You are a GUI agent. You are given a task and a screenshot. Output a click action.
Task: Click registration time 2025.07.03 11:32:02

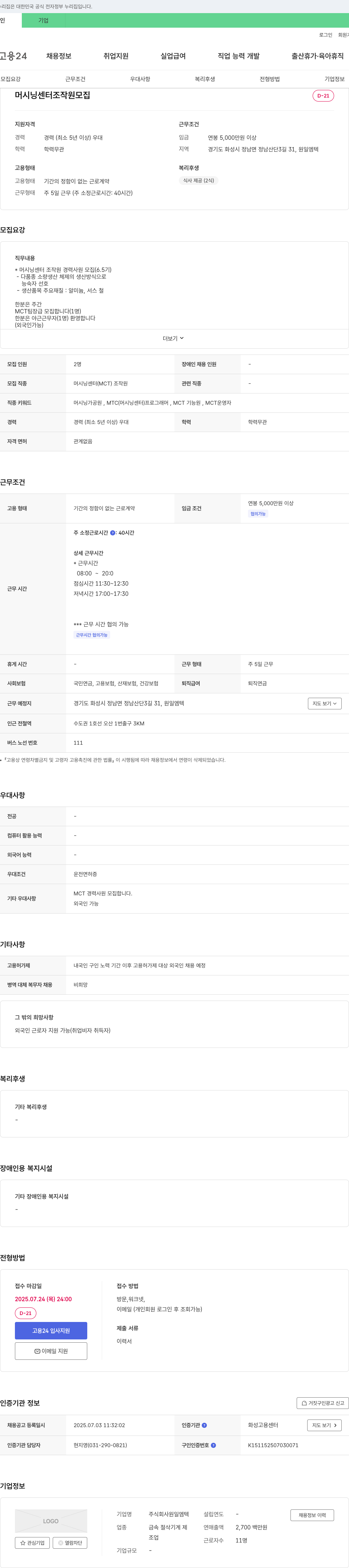[99, 1425]
